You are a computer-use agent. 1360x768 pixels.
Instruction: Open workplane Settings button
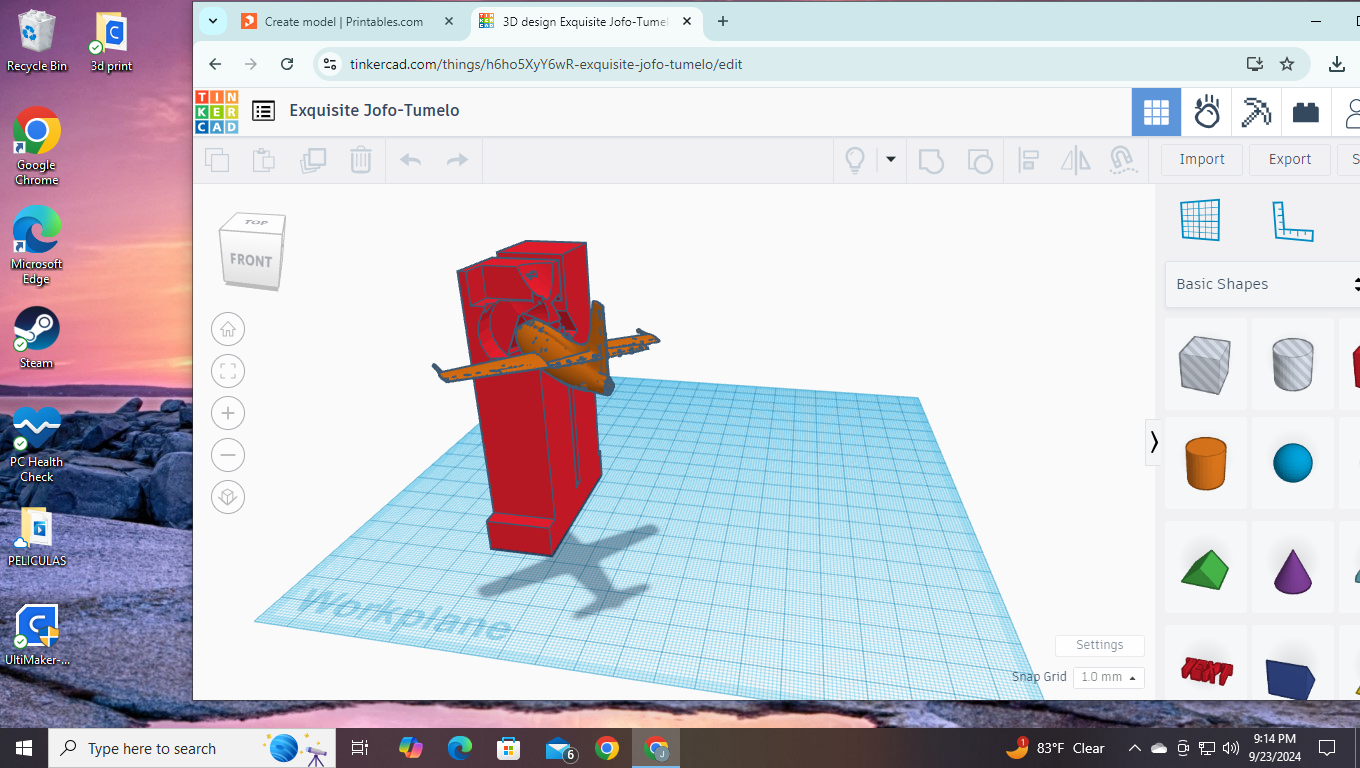(x=1099, y=645)
